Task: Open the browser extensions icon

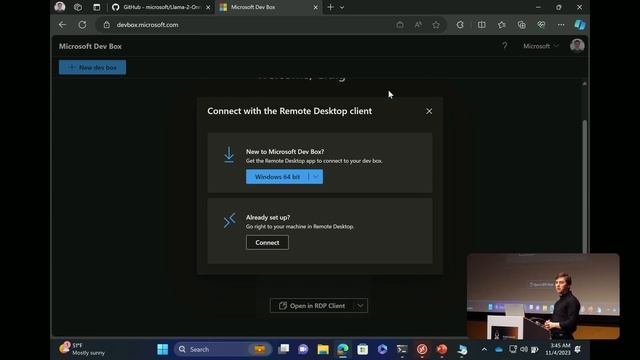Action: (460, 25)
